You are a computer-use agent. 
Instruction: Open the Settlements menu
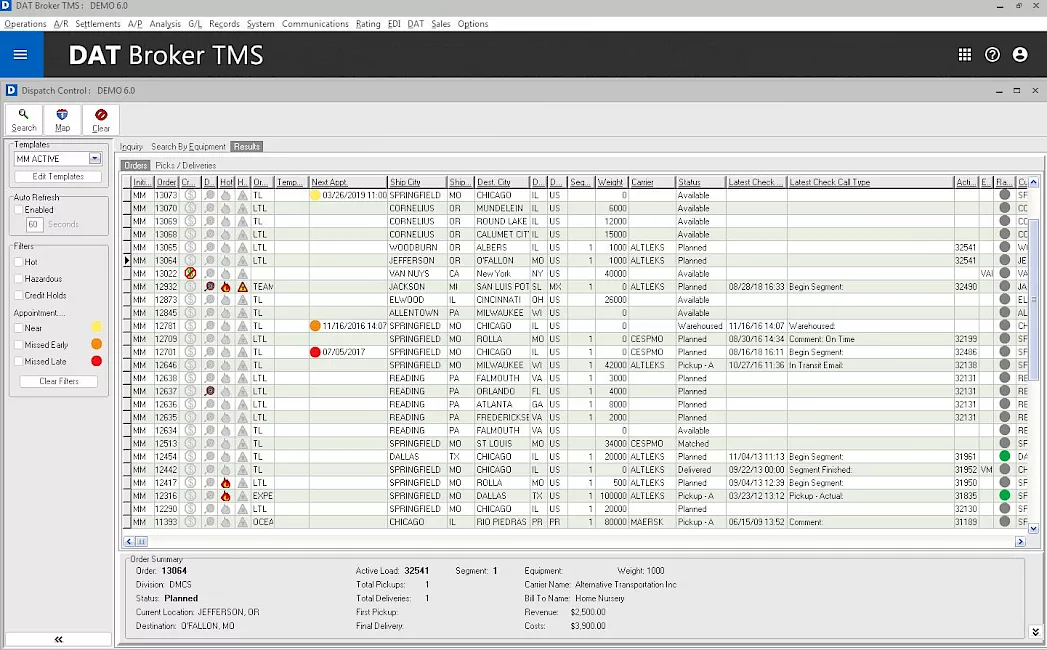(x=97, y=24)
